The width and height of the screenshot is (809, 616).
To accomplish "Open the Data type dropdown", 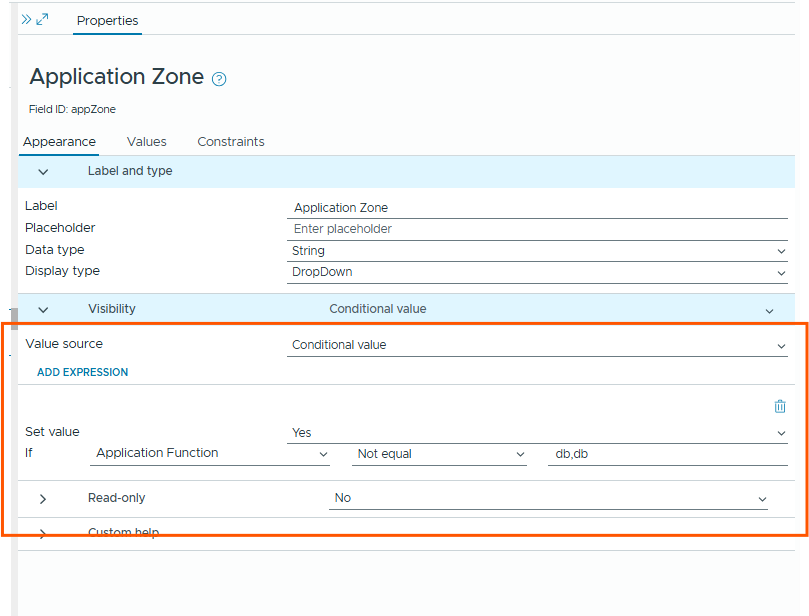I will [x=537, y=251].
